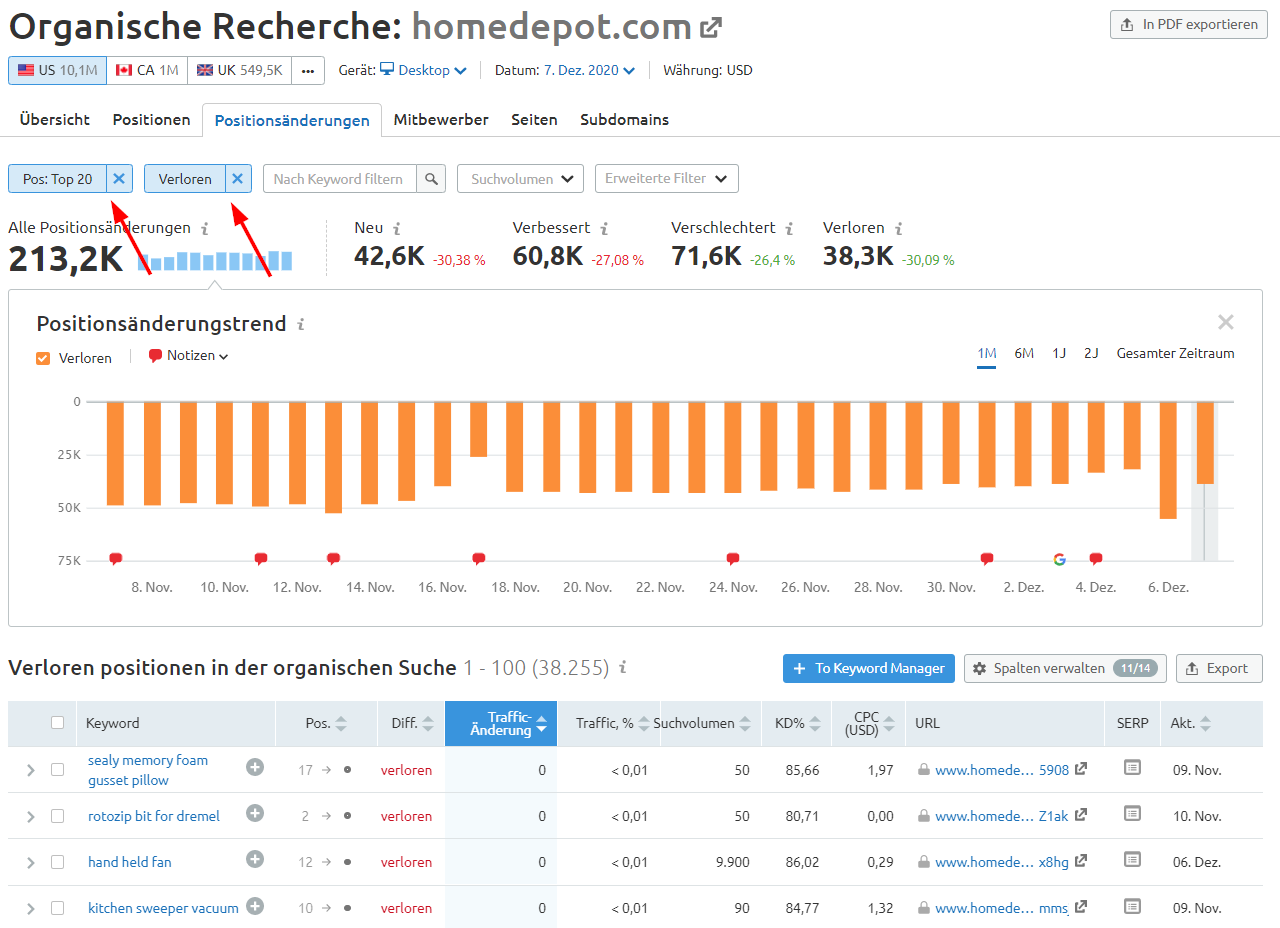Click the red note marker near 8. Nov
Screen dimensions: 1280x928
pos(115,558)
